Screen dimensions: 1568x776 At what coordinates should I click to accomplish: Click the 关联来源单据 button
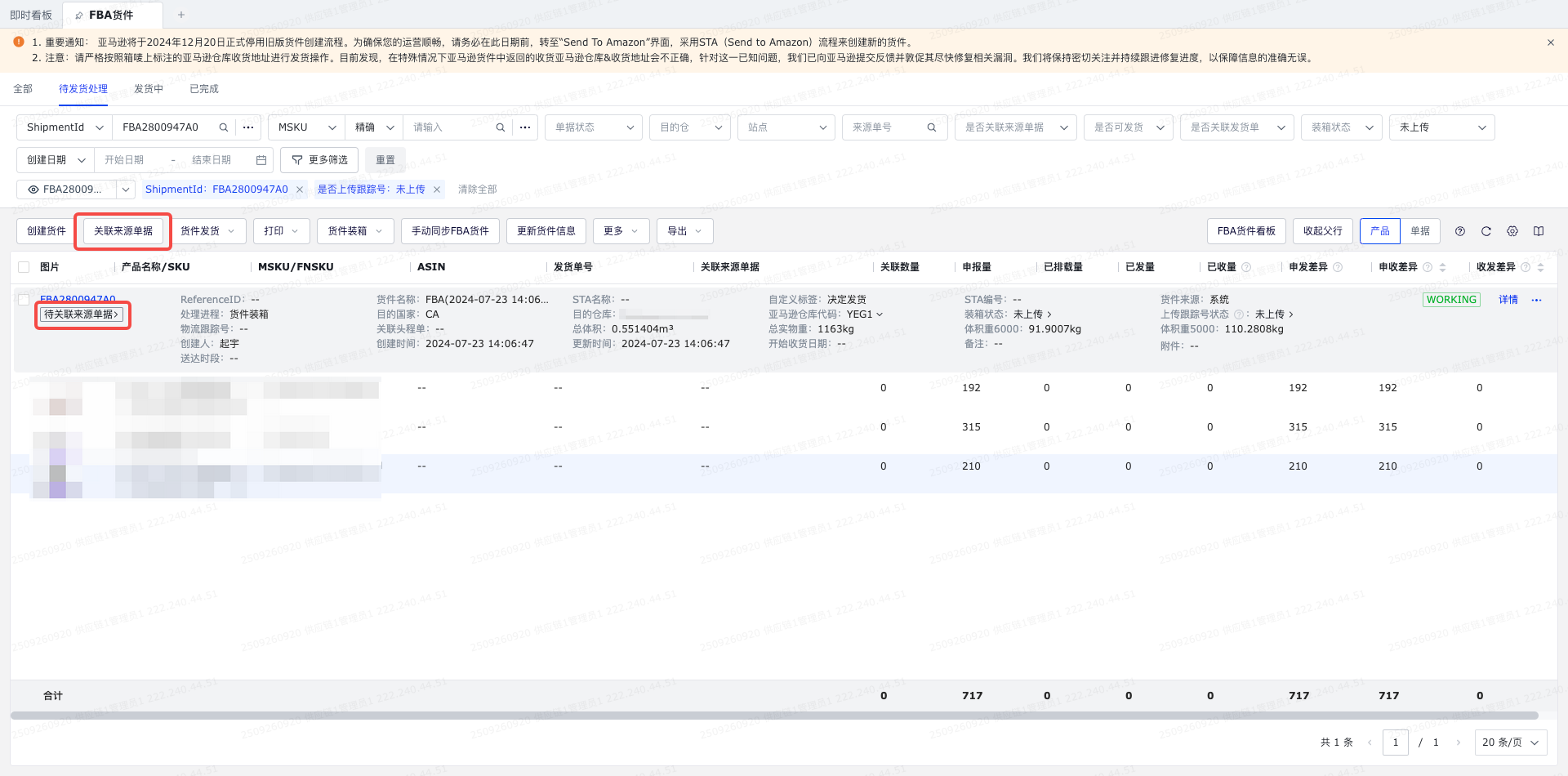tap(123, 231)
